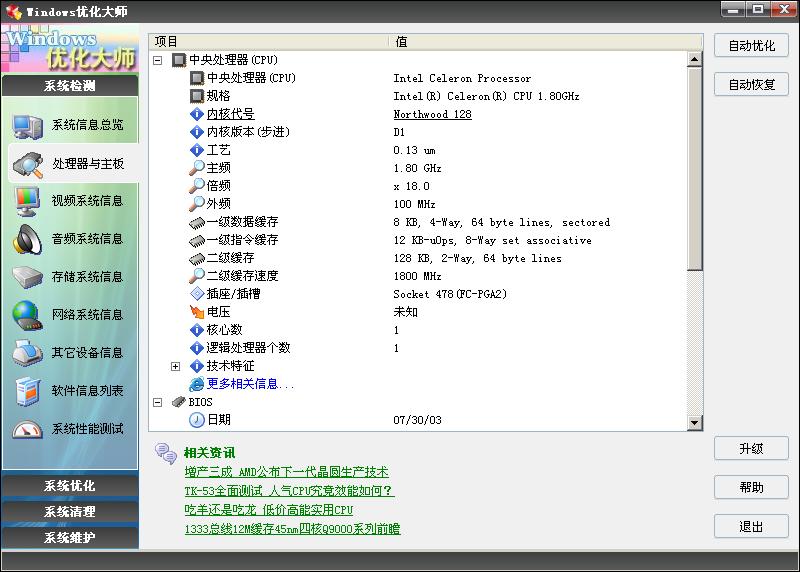Image resolution: width=800 pixels, height=572 pixels.
Task: Click the 自动恢复 button
Action: (x=751, y=84)
